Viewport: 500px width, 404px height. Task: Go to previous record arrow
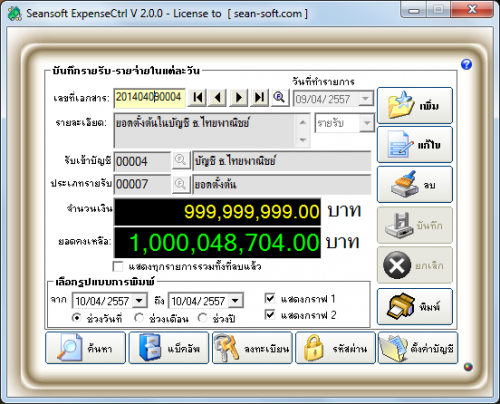pos(218,98)
